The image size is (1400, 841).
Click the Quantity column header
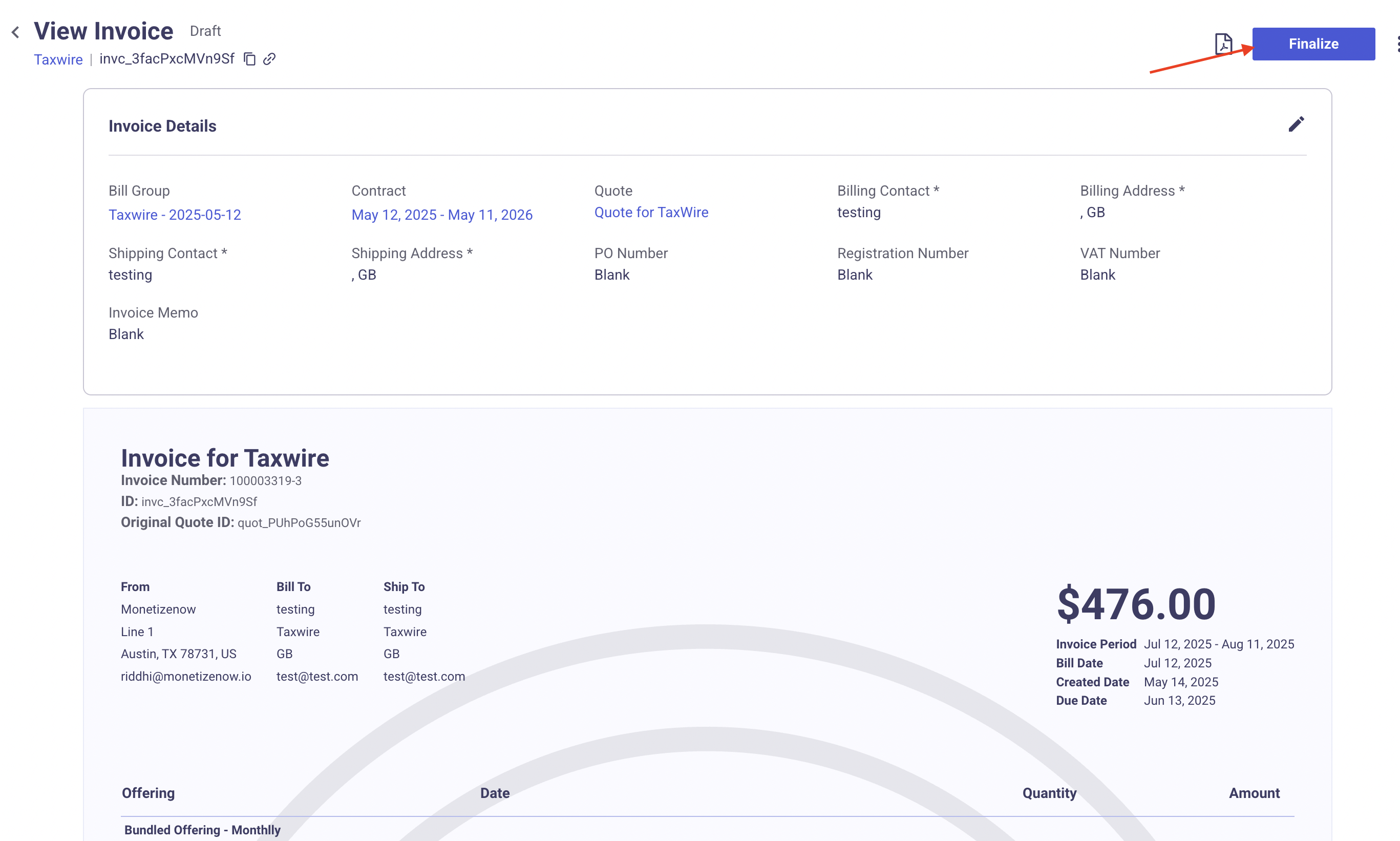pyautogui.click(x=1049, y=793)
